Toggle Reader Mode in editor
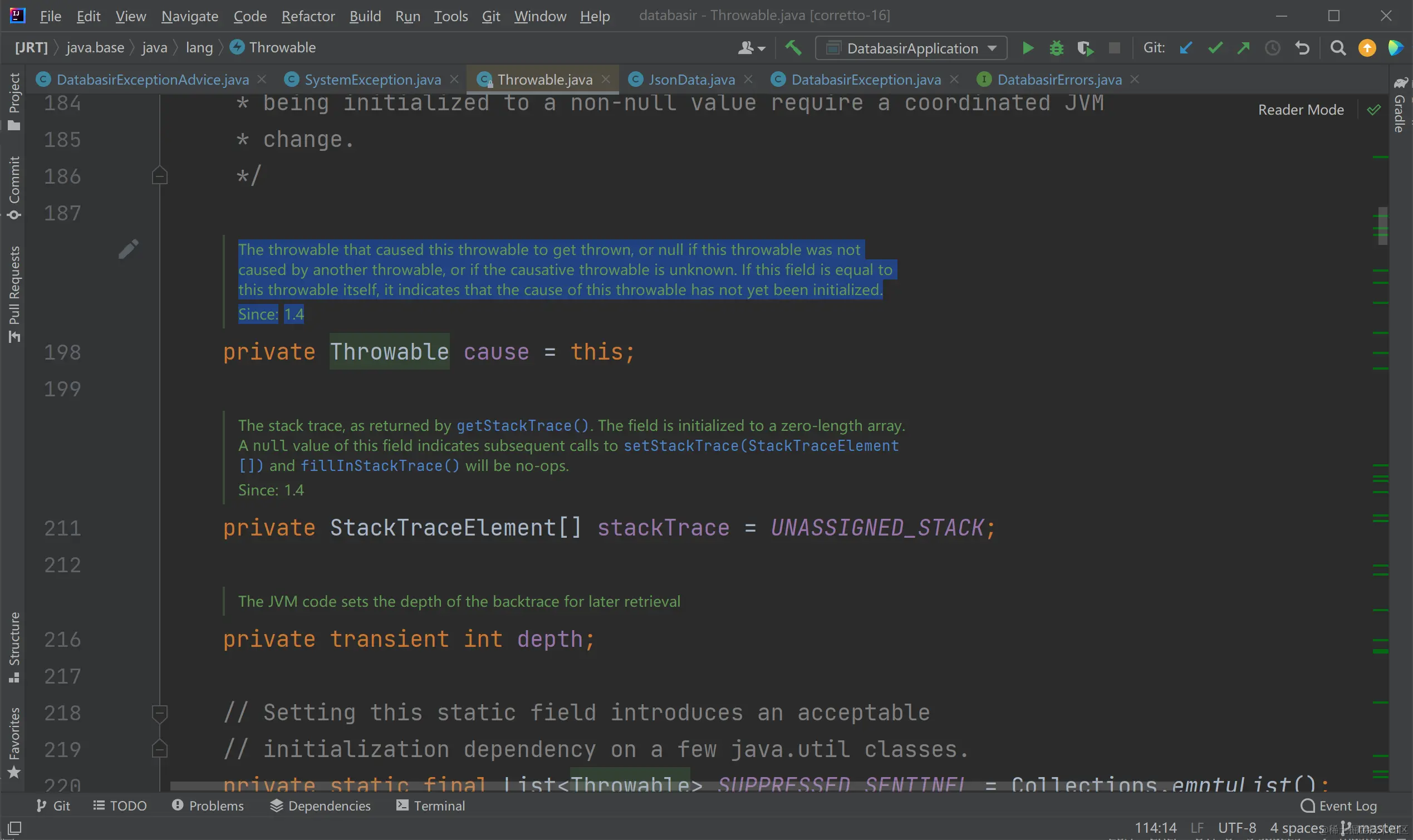 tap(1301, 110)
